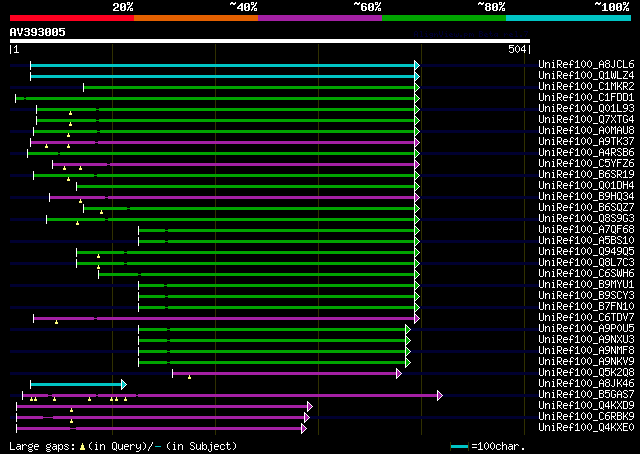Select the UniRef100_A4RSB6 row label
640x454 pixels.
(x=586, y=153)
